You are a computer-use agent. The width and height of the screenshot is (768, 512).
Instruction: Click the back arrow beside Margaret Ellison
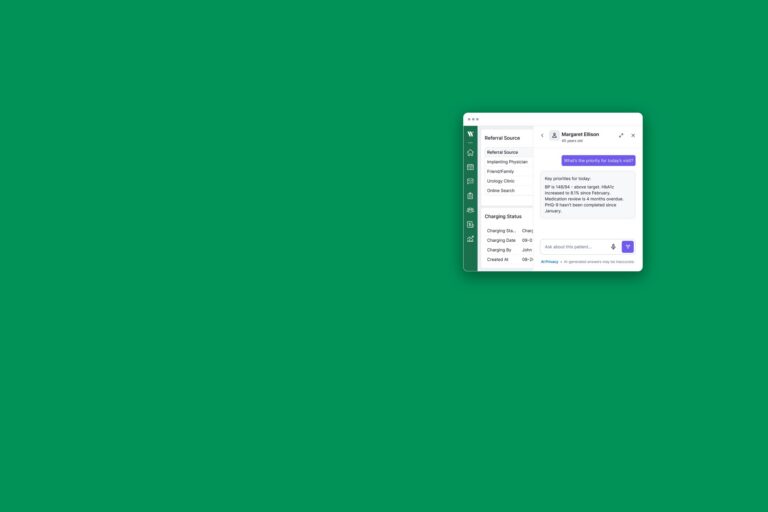[x=542, y=135]
